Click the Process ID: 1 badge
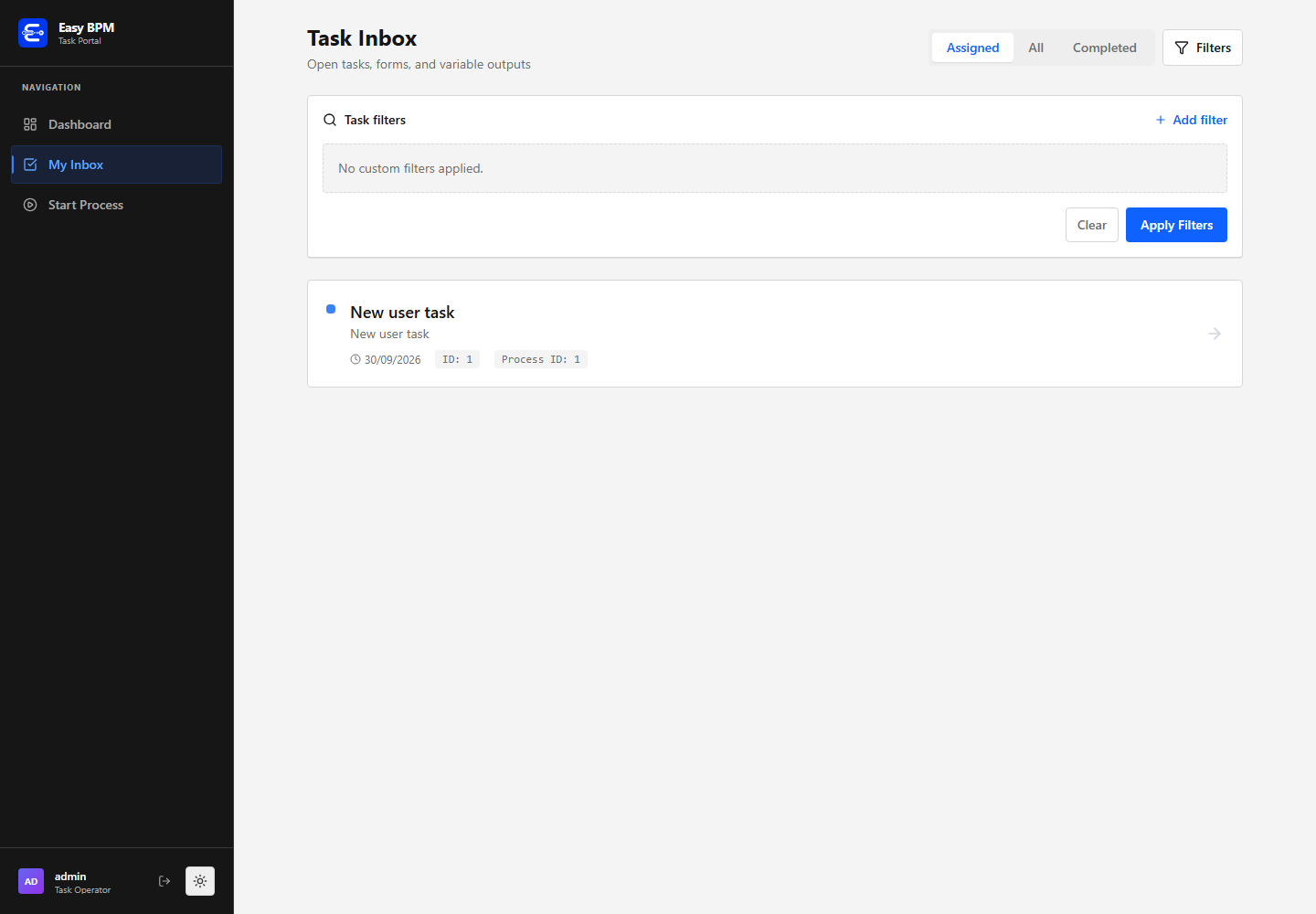The width and height of the screenshot is (1316, 914). [541, 359]
